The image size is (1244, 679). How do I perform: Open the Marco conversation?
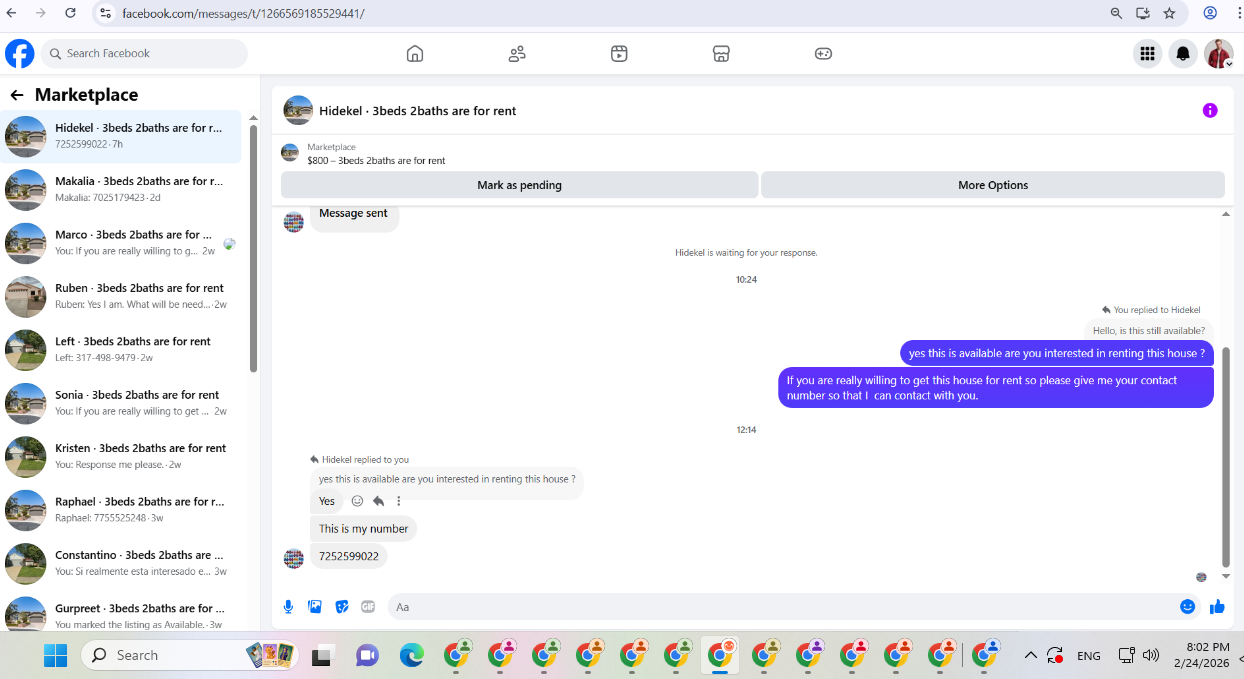pyautogui.click(x=122, y=243)
